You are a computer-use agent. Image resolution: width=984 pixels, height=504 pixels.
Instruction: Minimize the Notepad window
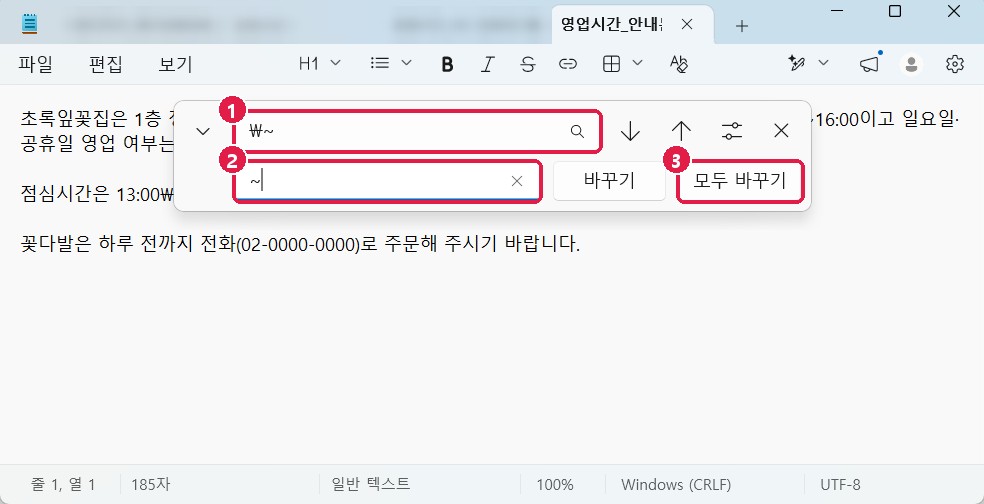[x=837, y=11]
